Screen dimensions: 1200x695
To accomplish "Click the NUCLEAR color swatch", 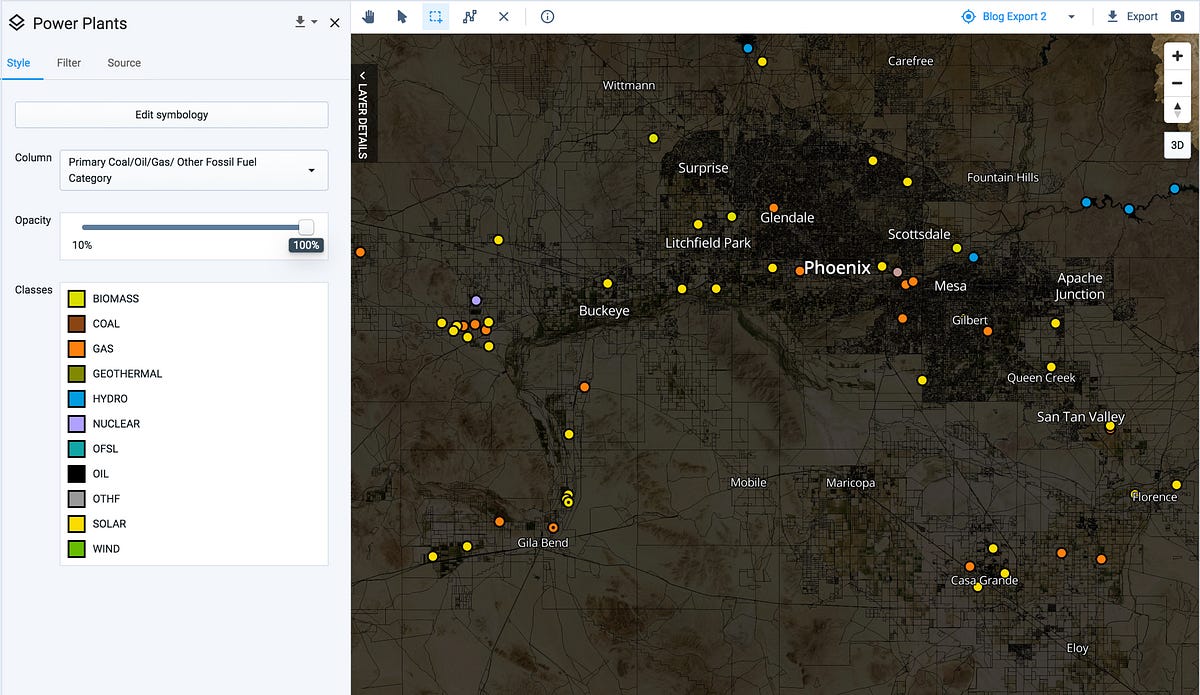I will pyautogui.click(x=76, y=423).
